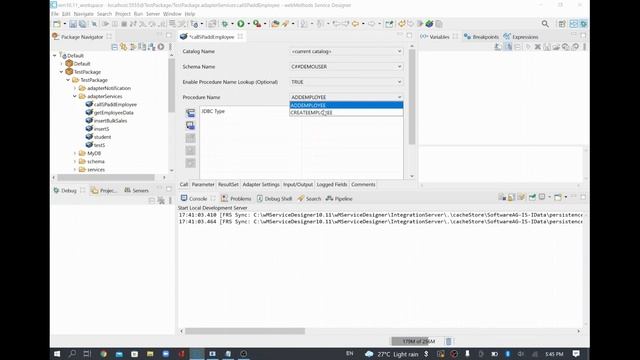
Task: Click the Save icon in the main toolbar
Action: [x=73, y=24]
